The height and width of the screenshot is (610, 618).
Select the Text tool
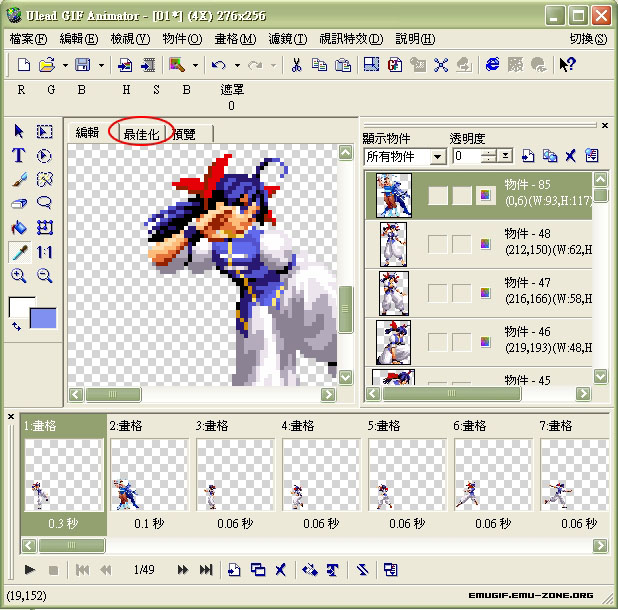point(19,155)
